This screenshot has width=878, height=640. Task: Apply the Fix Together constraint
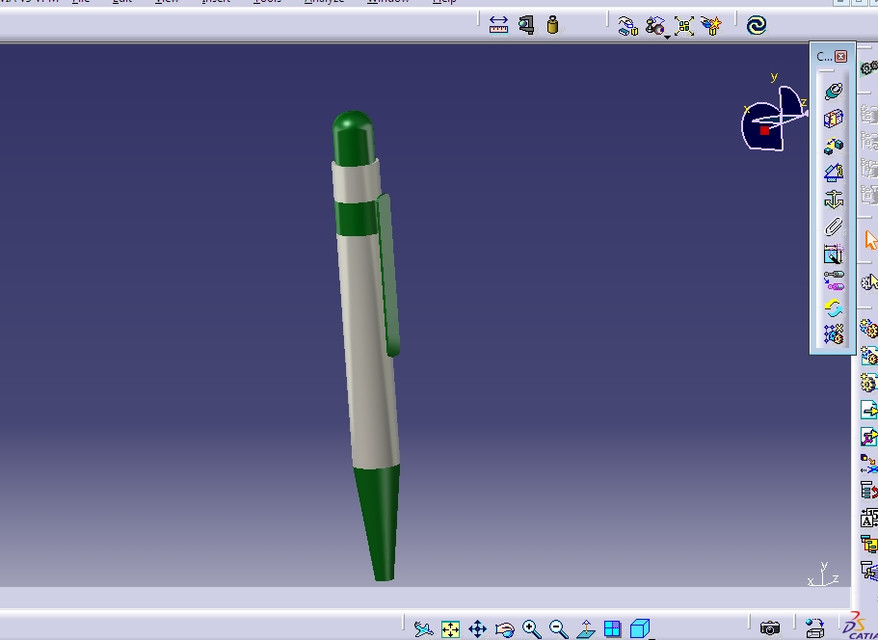832,228
